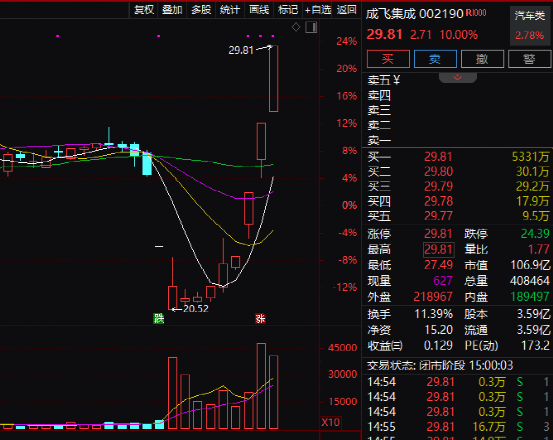Image resolution: width=553 pixels, height=440 pixels.
Task: Click the R1000 badge beside the stock code
Action: point(476,13)
